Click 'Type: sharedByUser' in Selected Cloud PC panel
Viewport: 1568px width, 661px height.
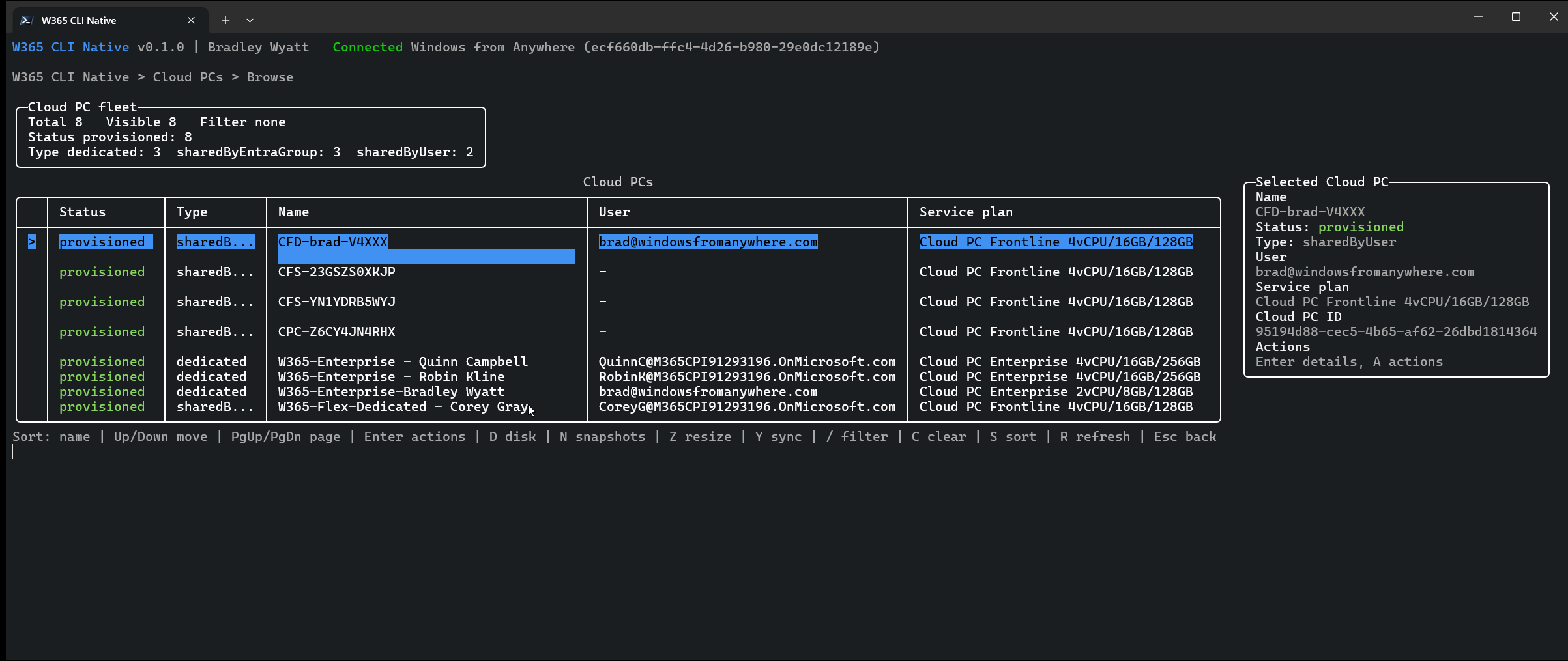coord(1326,242)
